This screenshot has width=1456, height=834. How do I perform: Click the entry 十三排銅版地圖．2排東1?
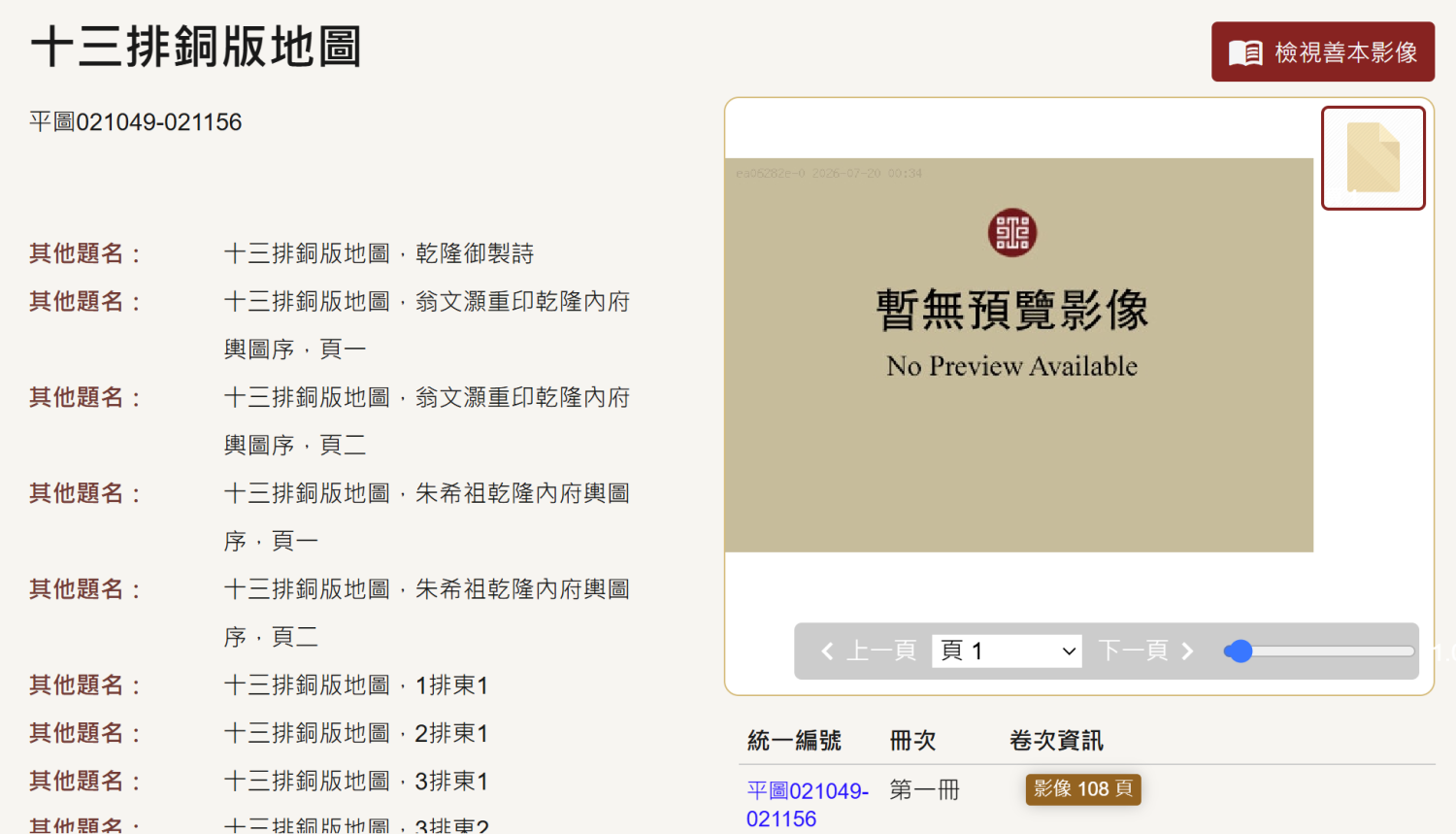coord(355,733)
